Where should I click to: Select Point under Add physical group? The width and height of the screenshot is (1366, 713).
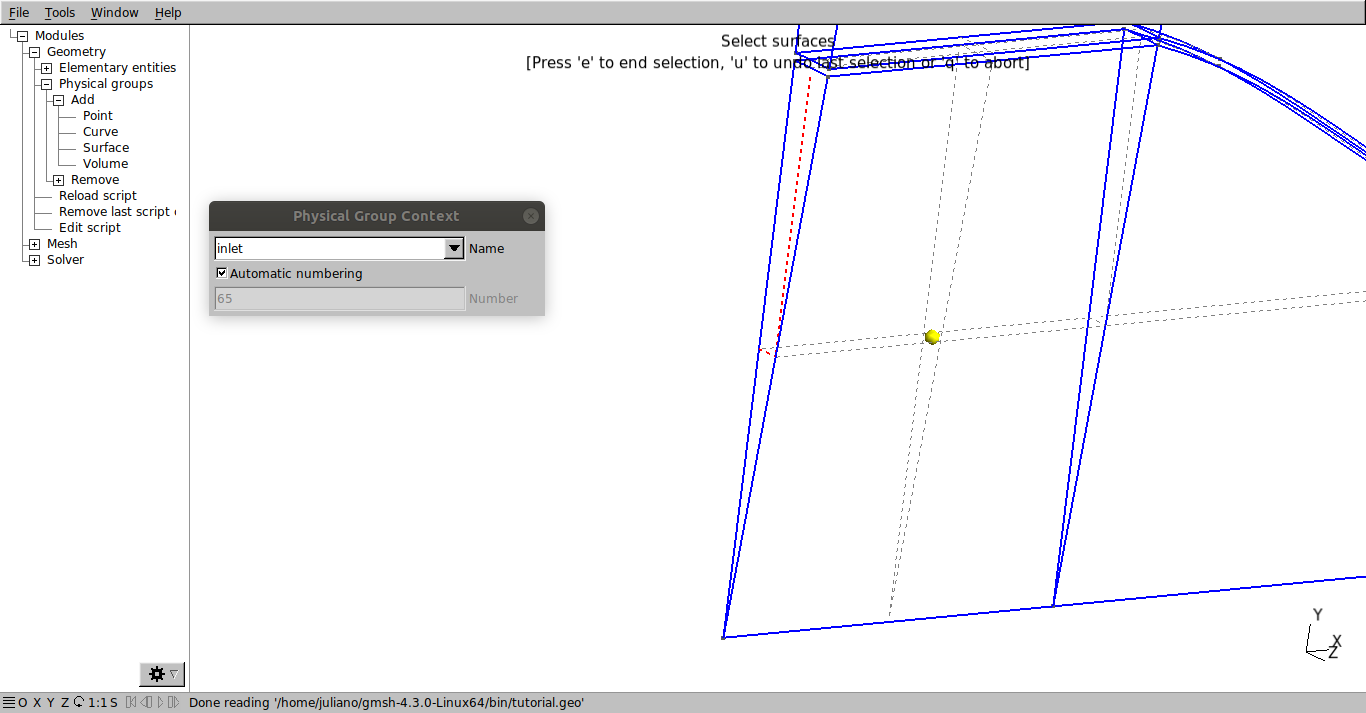(98, 116)
